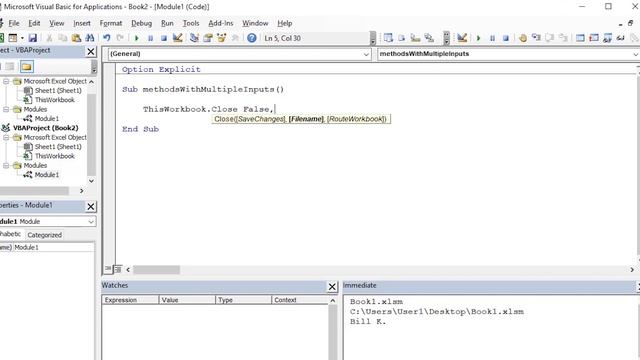Click the horizontal scrollbar thumb in the code window

point(156,269)
